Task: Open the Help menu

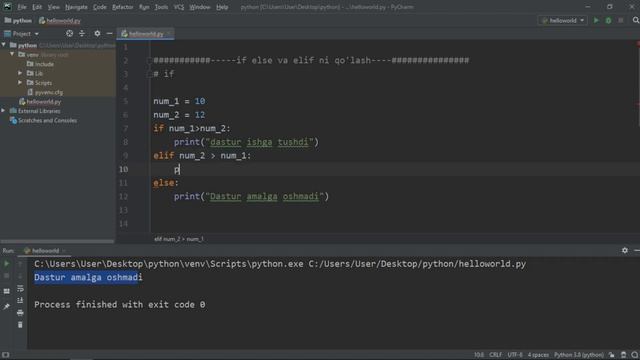Action: coord(222,7)
